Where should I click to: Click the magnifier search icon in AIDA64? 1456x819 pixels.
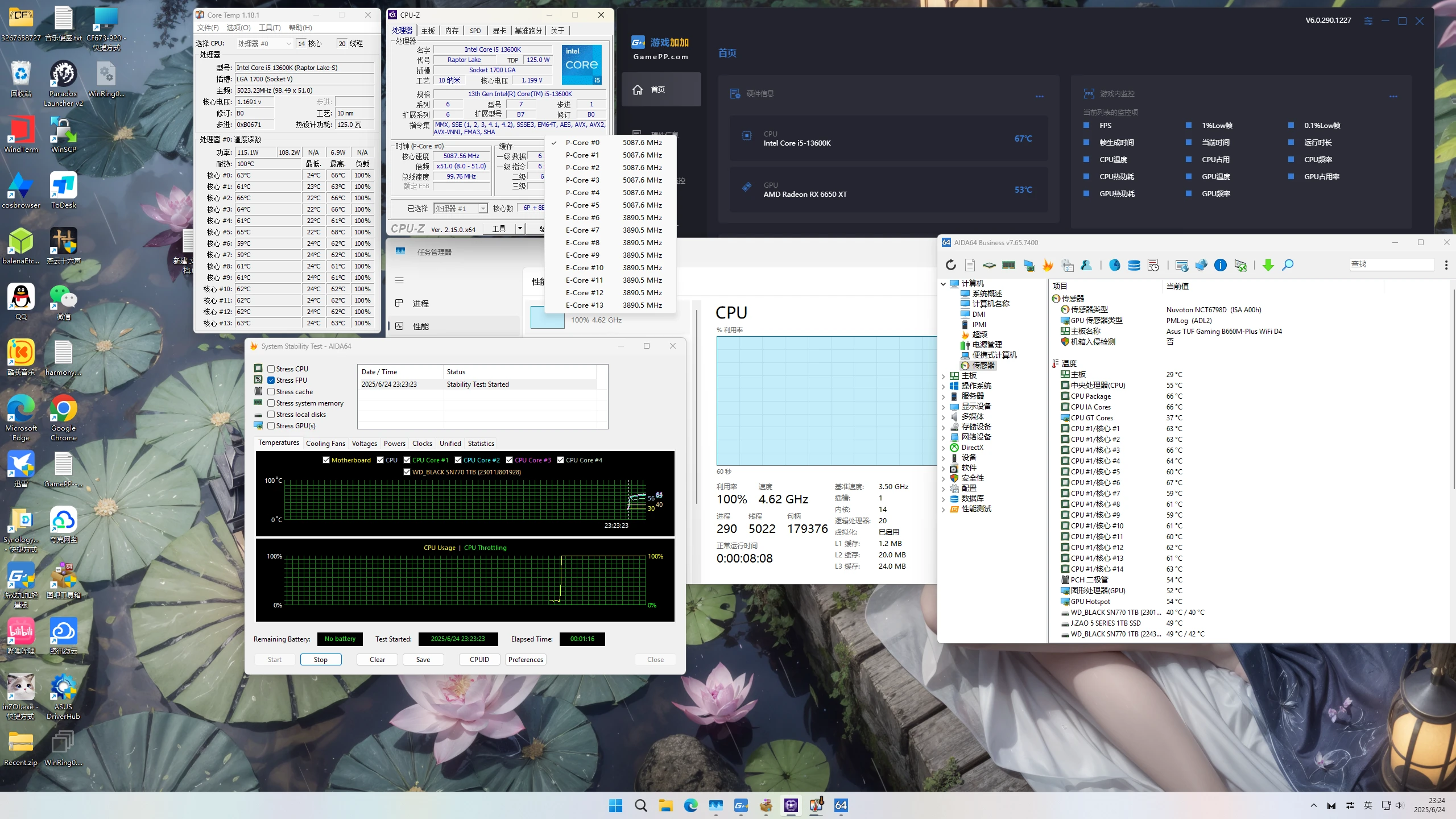tap(1288, 265)
